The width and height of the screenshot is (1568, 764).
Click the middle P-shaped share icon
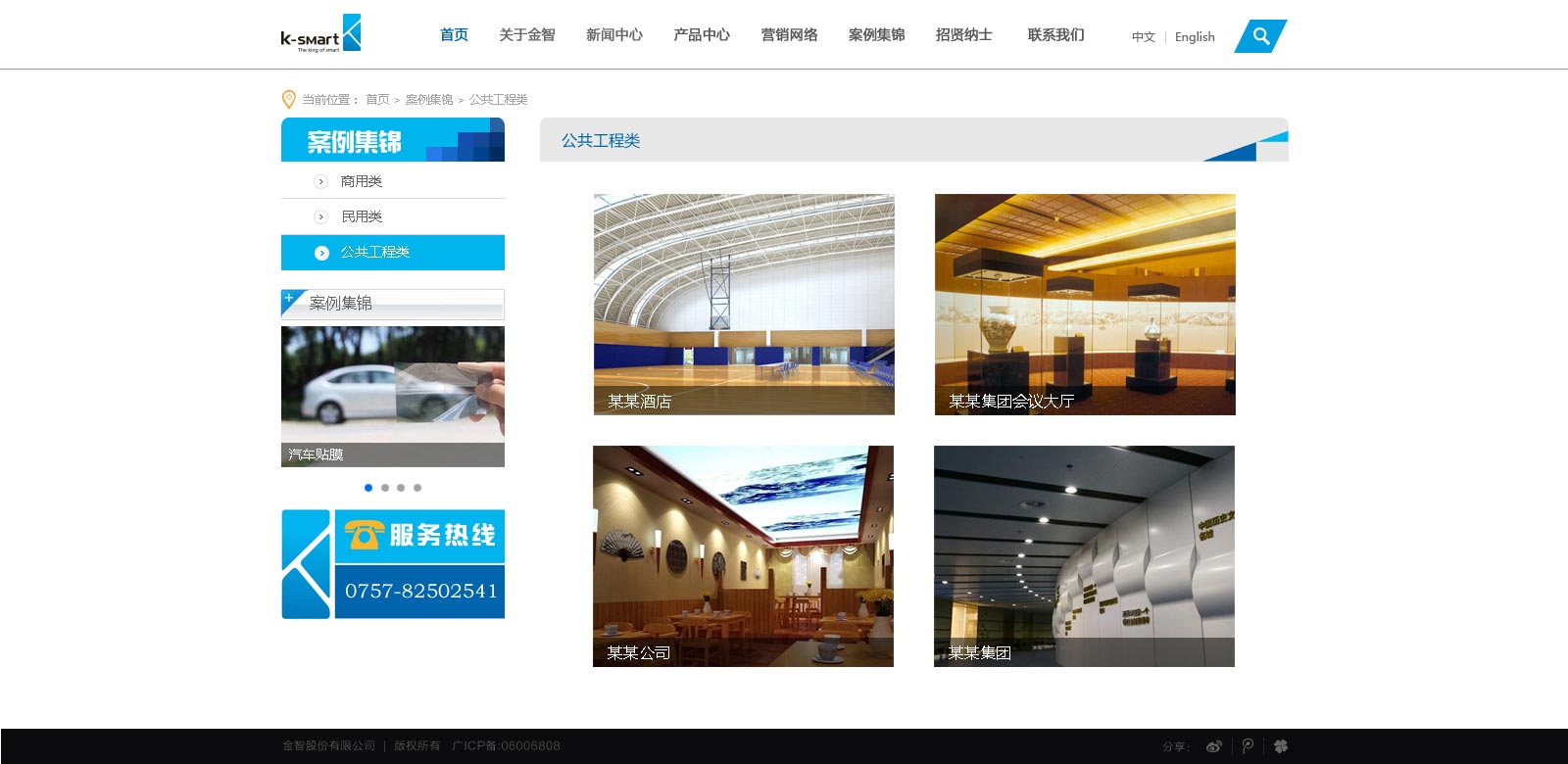click(x=1248, y=746)
